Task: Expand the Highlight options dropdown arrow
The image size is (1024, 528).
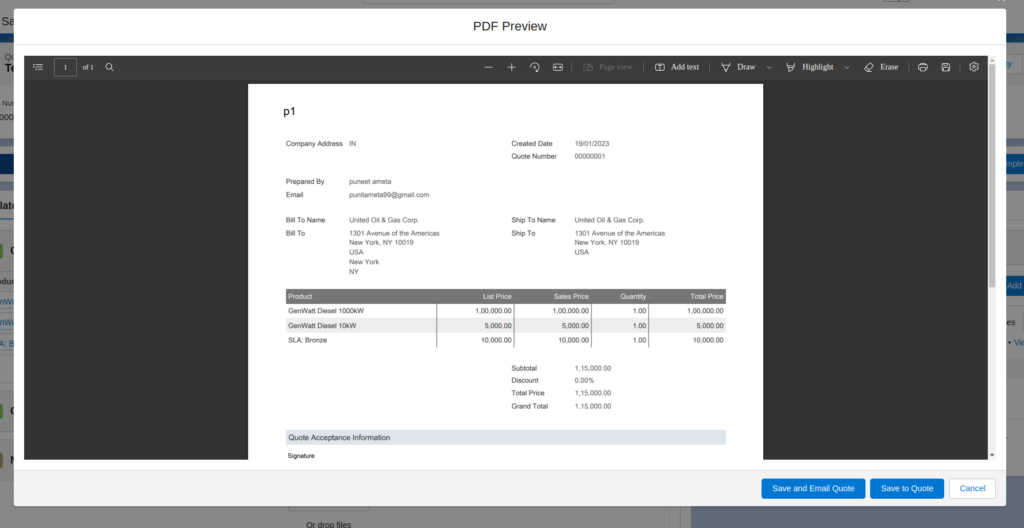Action: [847, 67]
